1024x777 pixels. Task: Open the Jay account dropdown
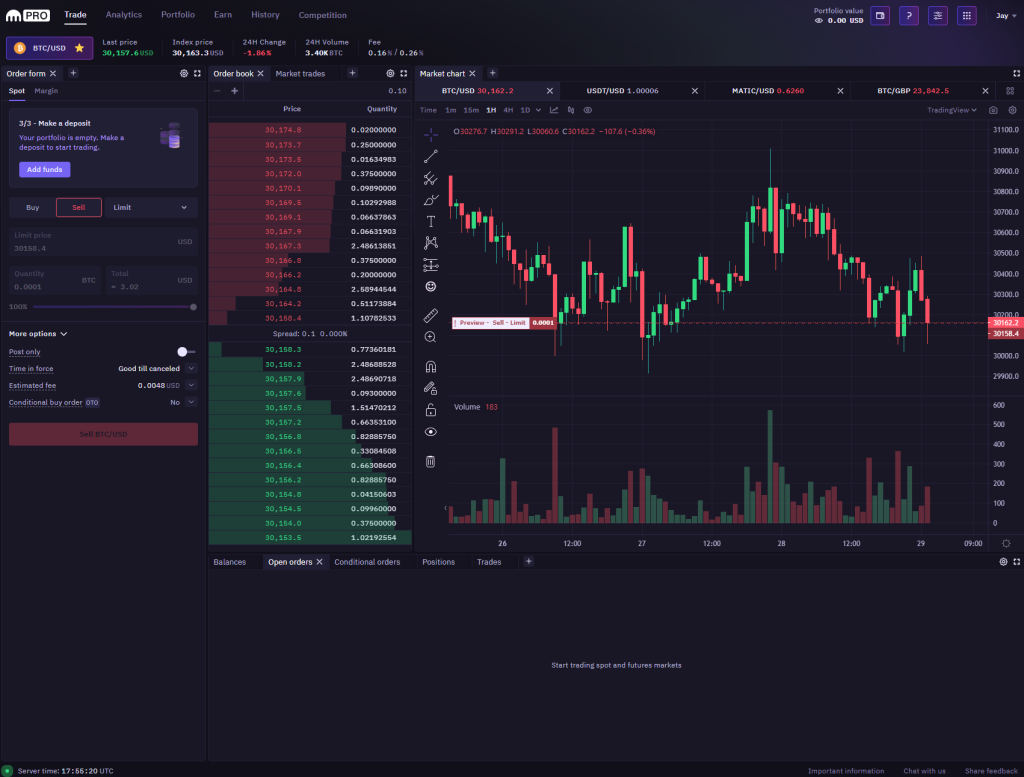tap(1001, 15)
